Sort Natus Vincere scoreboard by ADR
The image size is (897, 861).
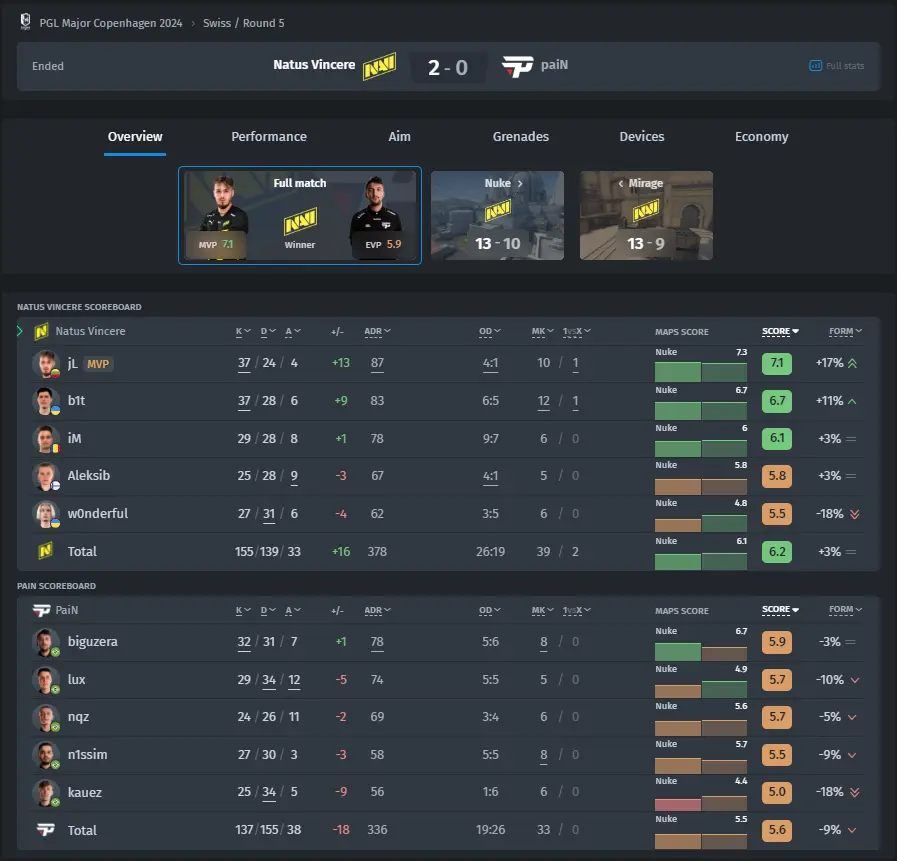click(x=378, y=331)
